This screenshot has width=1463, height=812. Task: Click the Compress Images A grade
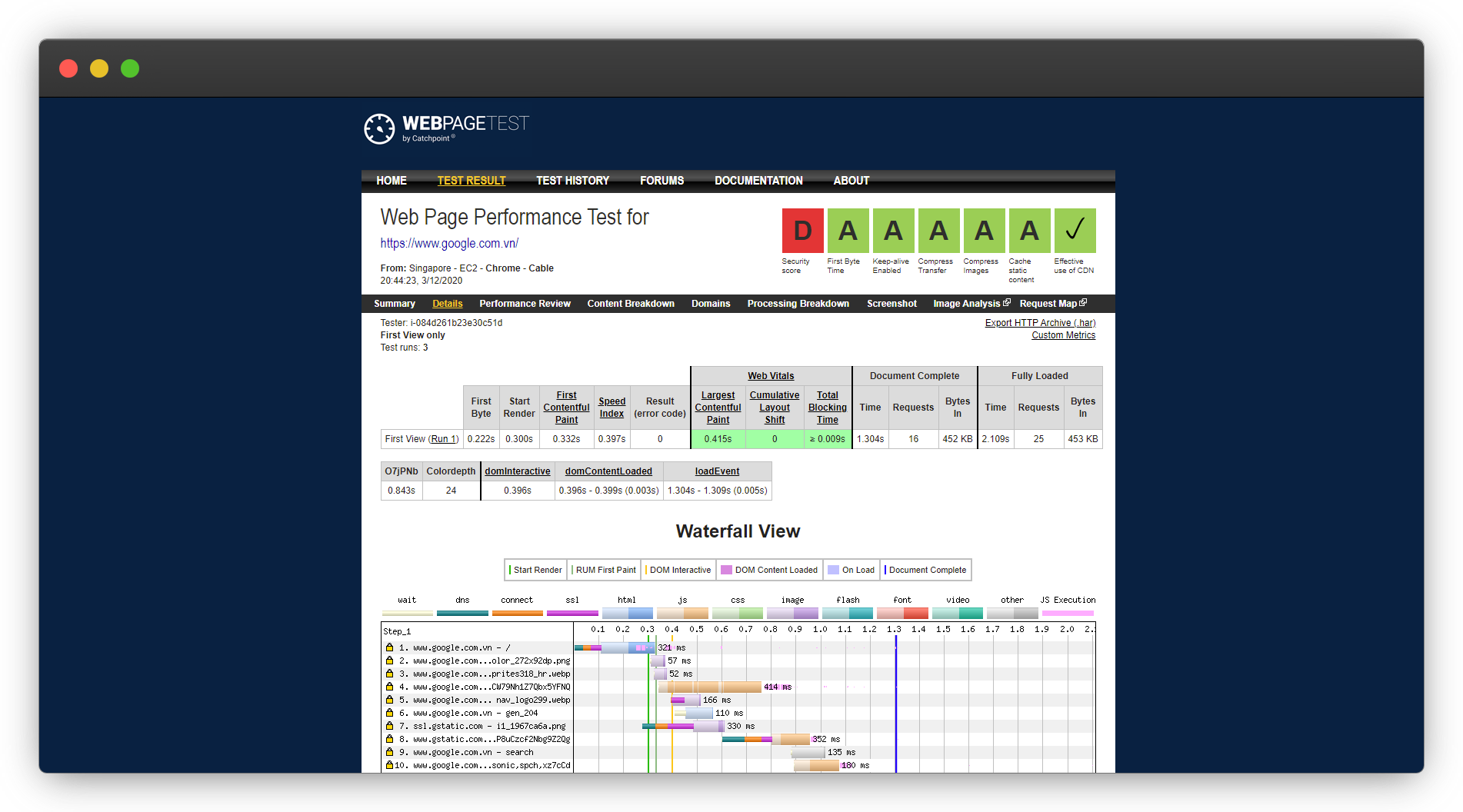[984, 231]
